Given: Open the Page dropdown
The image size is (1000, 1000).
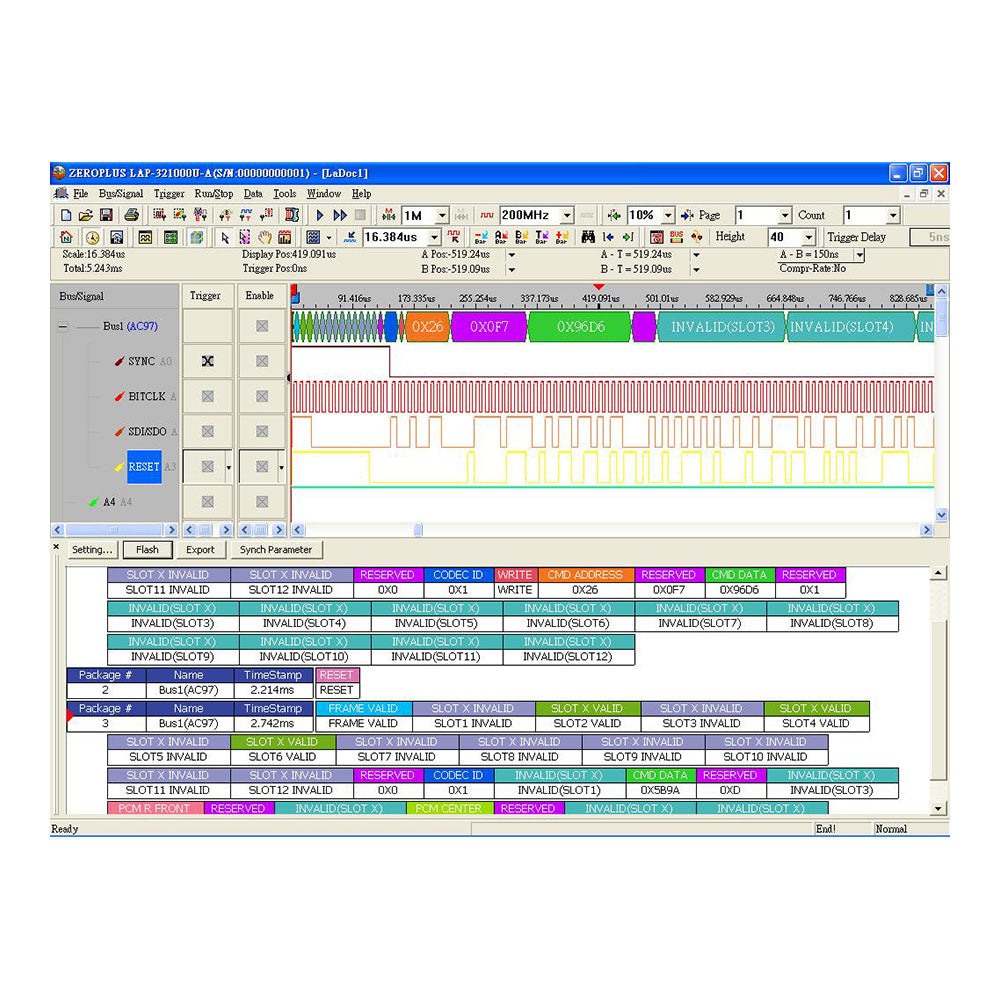Looking at the screenshot, I should pyautogui.click(x=785, y=216).
